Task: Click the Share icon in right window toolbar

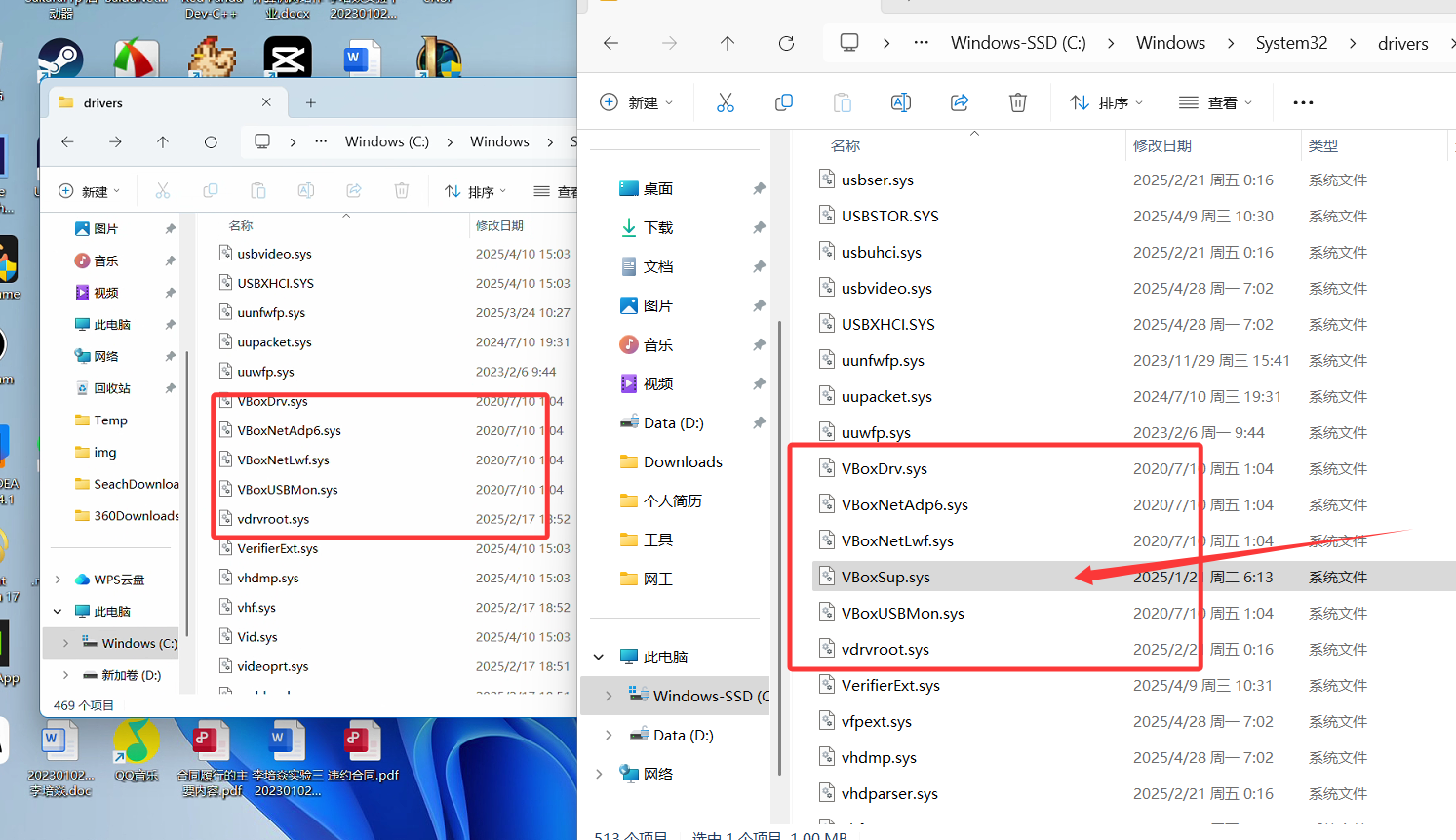Action: 960,102
